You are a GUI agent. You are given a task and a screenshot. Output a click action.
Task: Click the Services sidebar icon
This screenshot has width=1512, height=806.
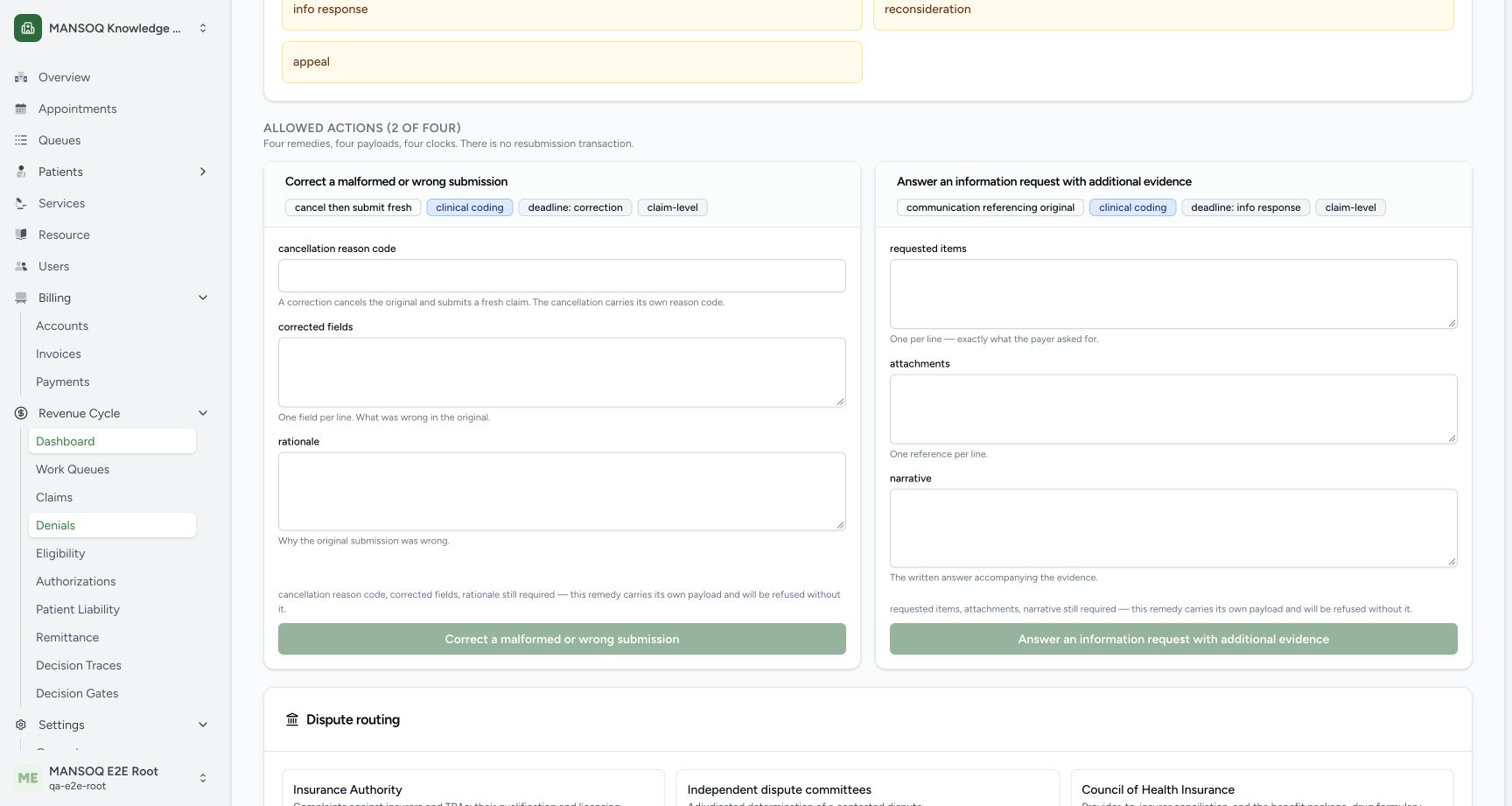21,203
